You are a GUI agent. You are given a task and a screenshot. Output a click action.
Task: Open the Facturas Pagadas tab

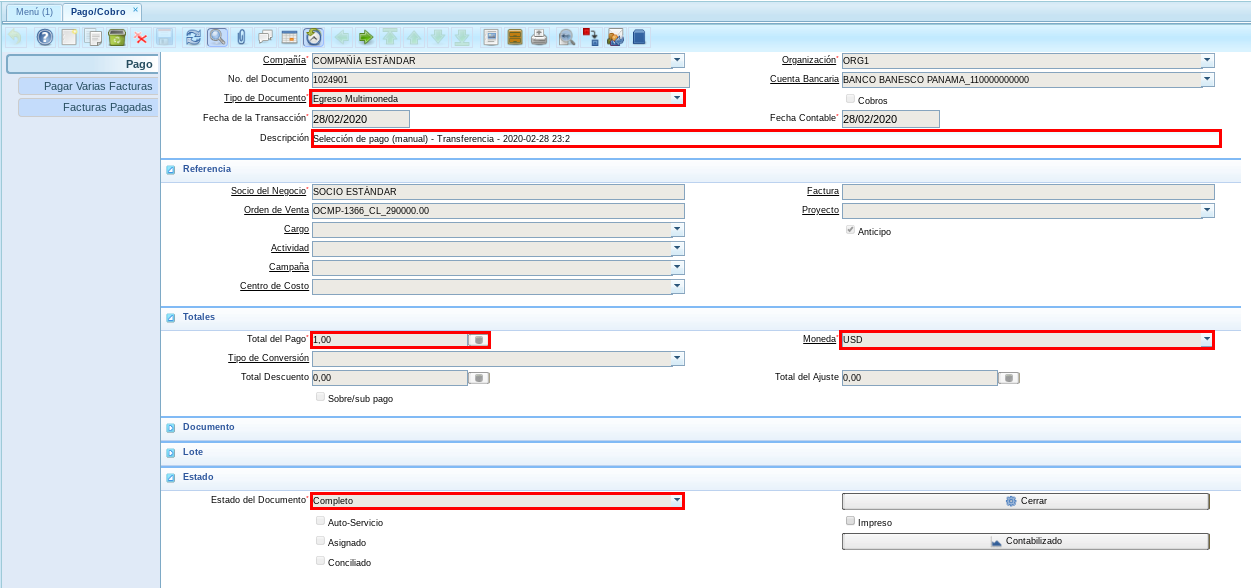[88, 107]
